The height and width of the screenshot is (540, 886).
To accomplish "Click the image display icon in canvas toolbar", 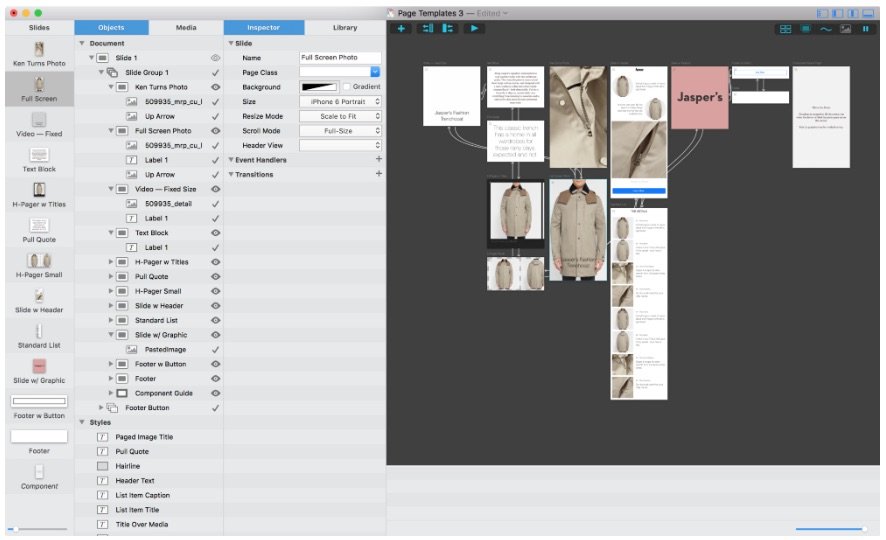I will click(x=845, y=29).
